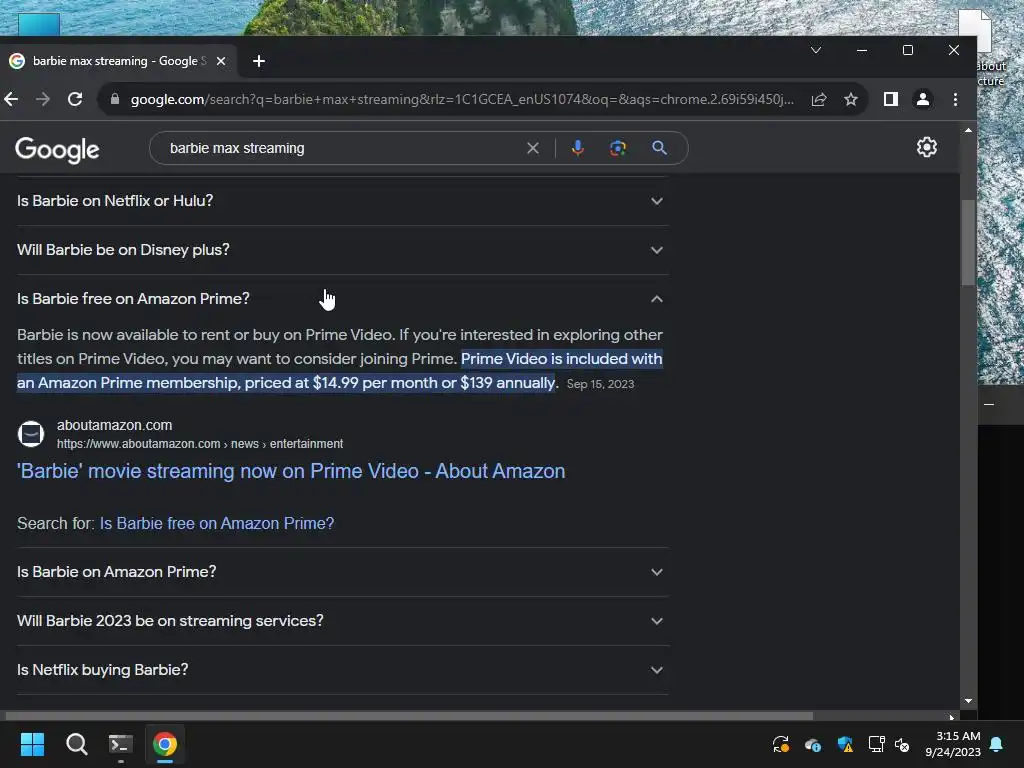Viewport: 1024px width, 768px height.
Task: Submit search with magnifier icon
Action: click(x=660, y=148)
